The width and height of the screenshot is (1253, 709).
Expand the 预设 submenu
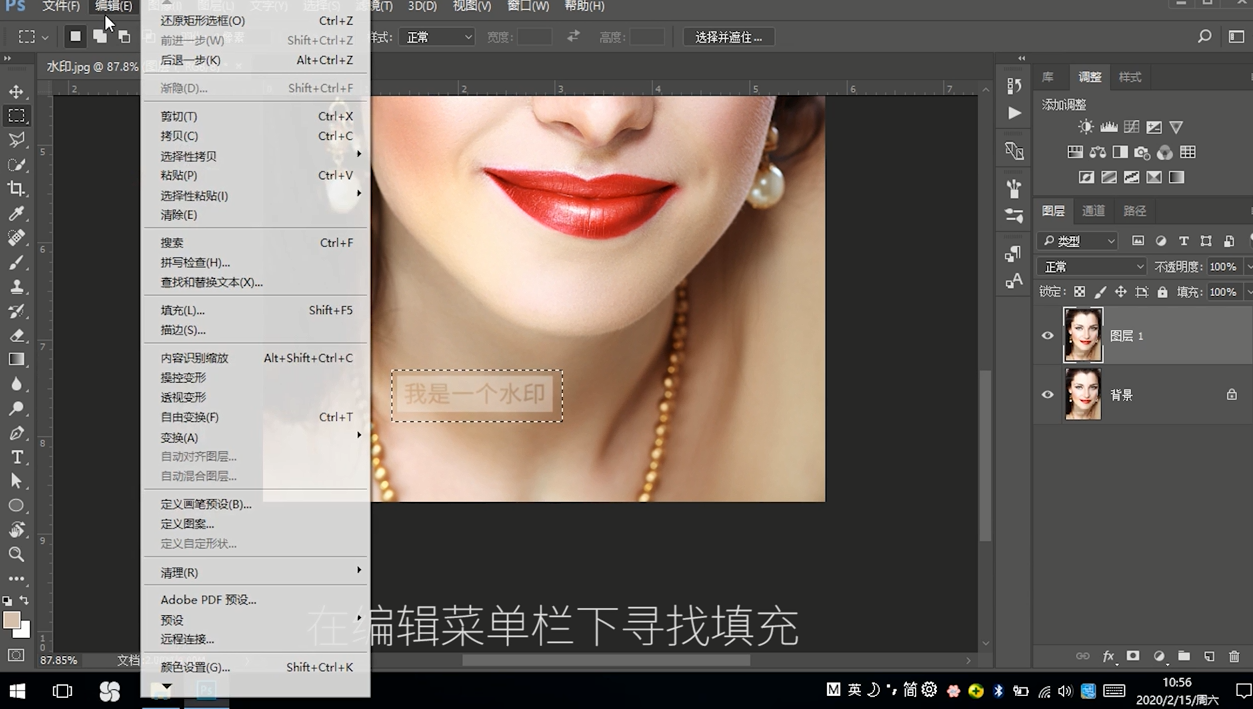coord(255,620)
